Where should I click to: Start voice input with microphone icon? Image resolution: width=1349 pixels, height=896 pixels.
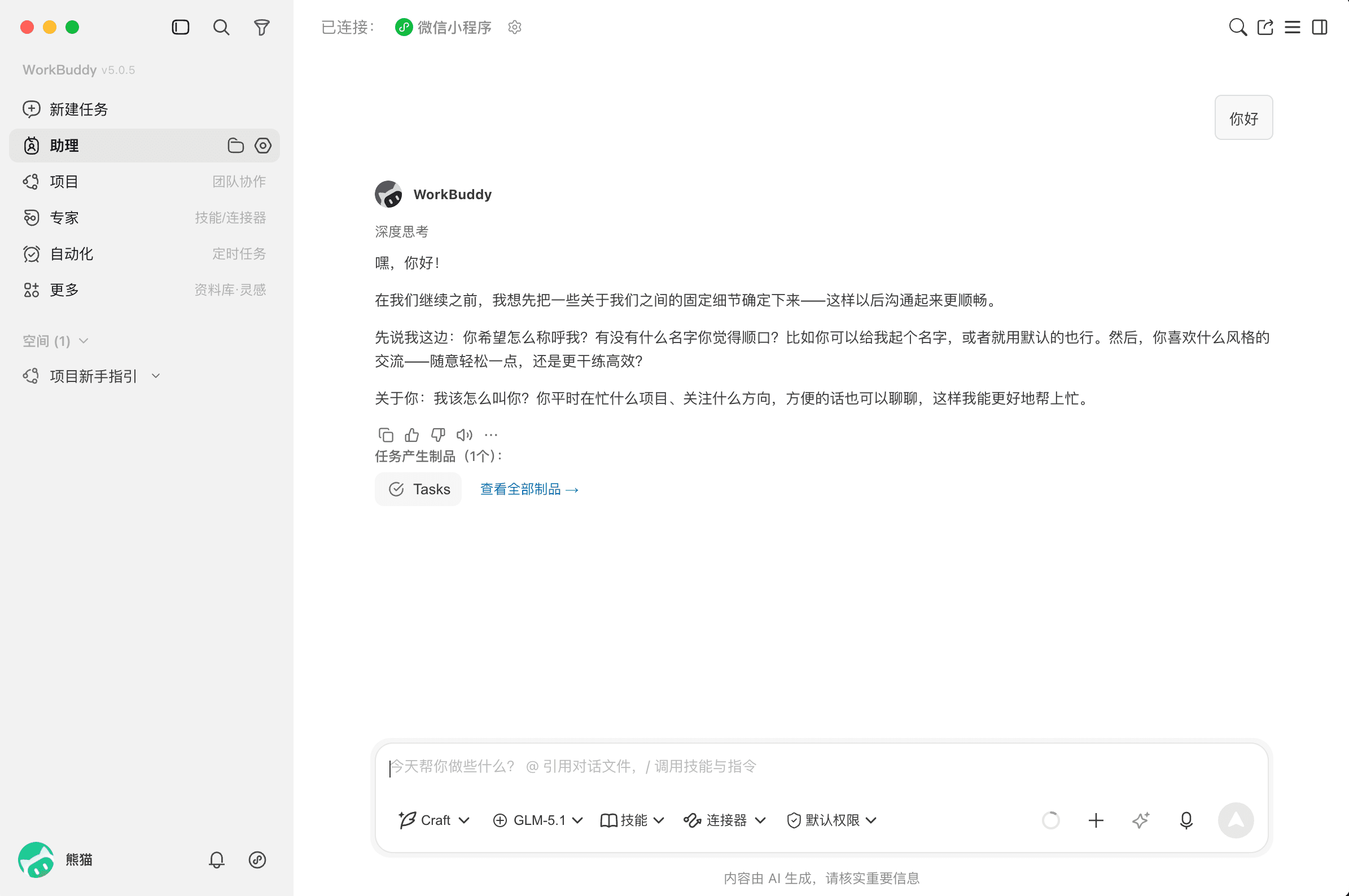[x=1186, y=820]
